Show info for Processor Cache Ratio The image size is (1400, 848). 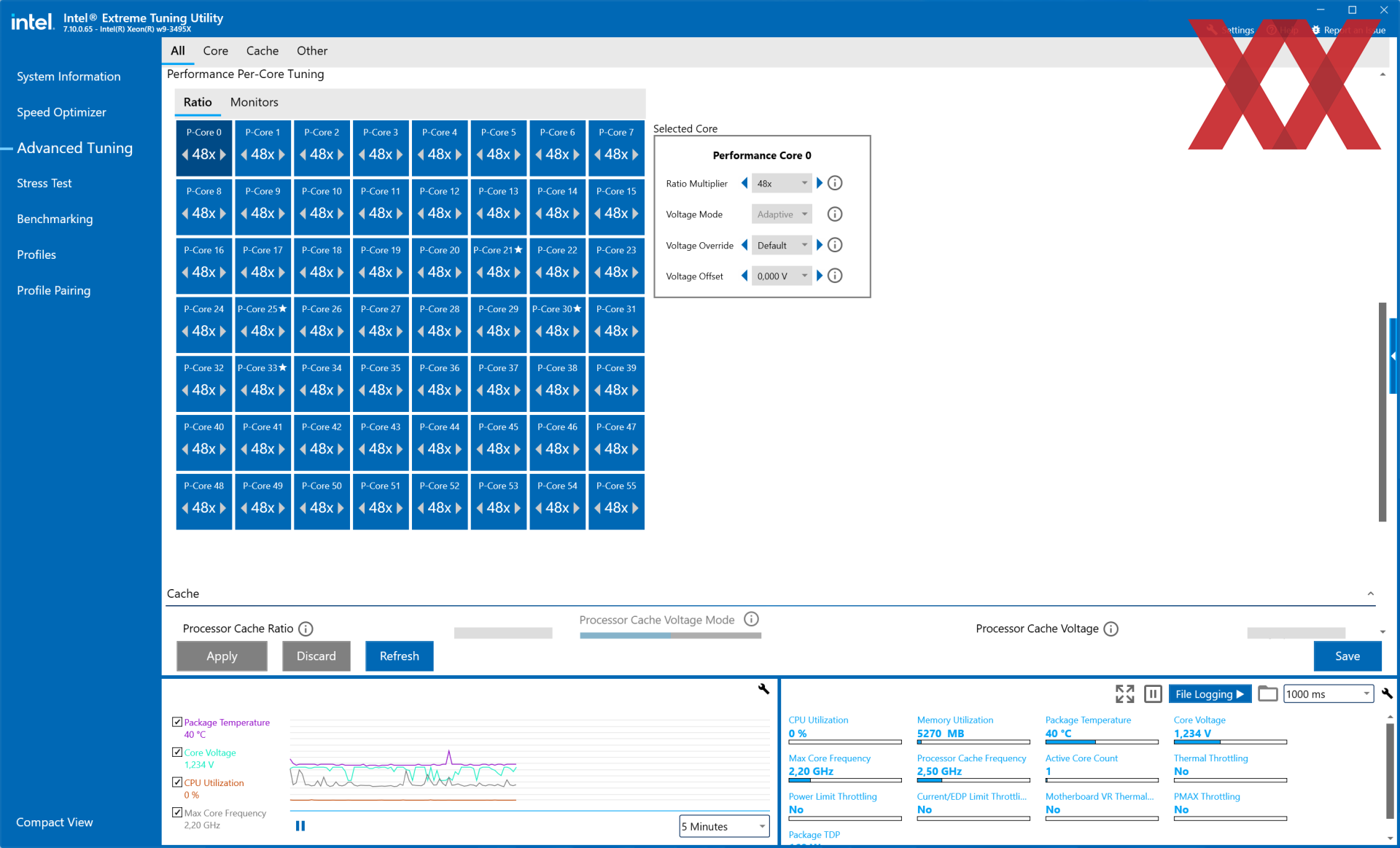tap(306, 629)
